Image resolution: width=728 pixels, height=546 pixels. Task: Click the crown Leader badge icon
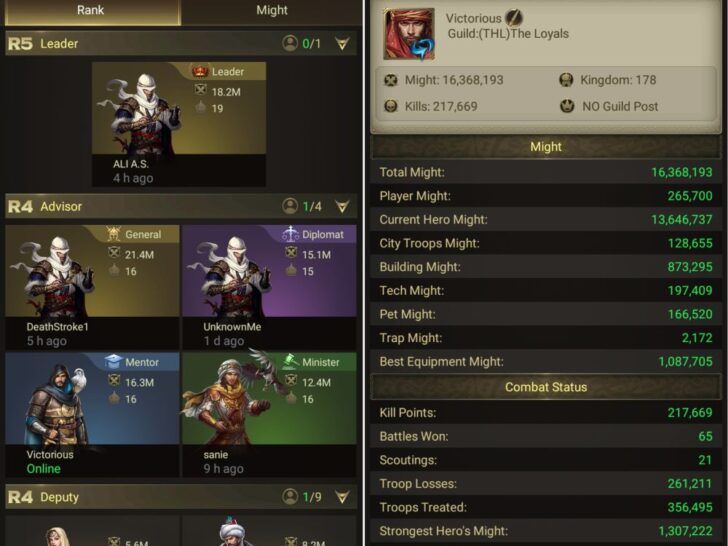point(200,71)
